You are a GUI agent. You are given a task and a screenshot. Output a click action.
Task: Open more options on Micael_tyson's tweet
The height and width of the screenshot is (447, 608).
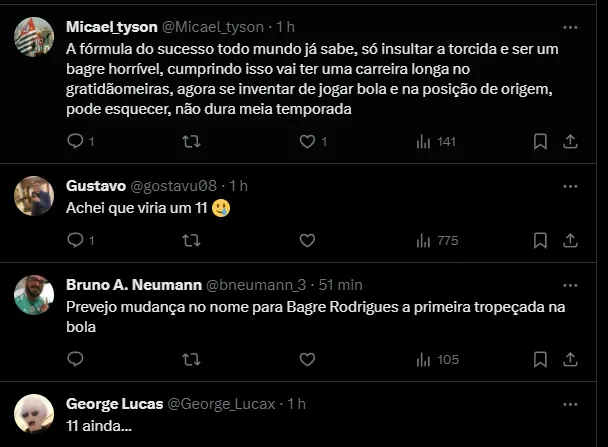[x=570, y=27]
